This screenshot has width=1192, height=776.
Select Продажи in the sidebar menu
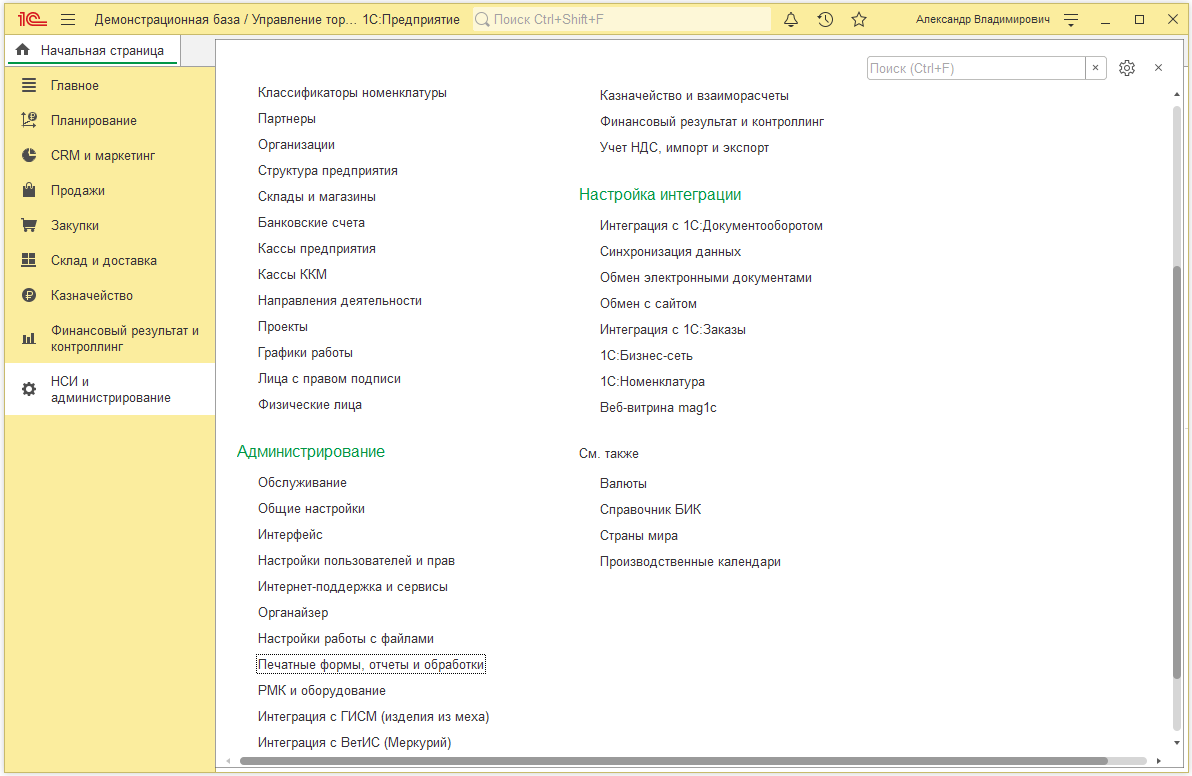pos(78,191)
